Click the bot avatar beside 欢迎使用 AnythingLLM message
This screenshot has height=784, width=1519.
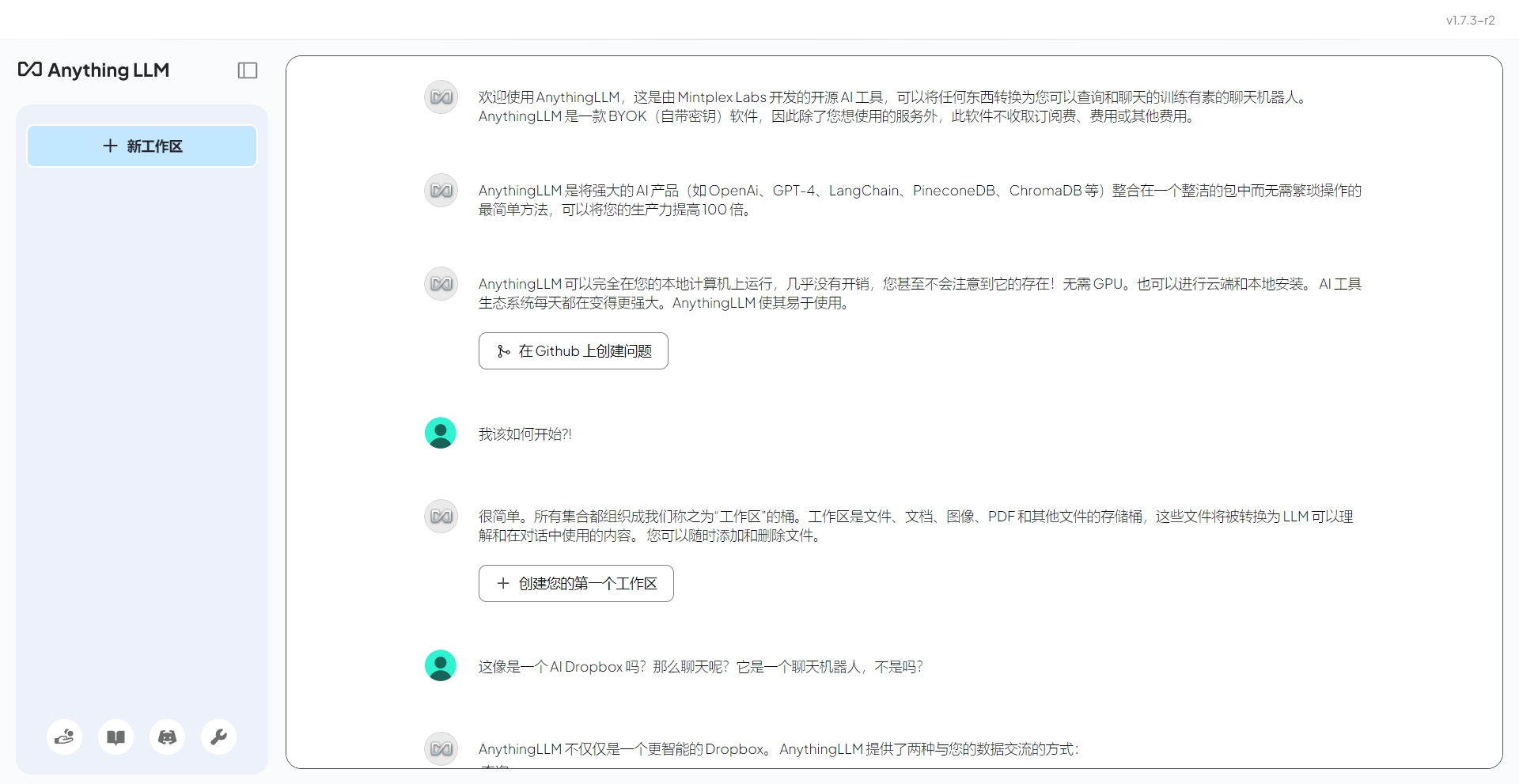[x=441, y=97]
